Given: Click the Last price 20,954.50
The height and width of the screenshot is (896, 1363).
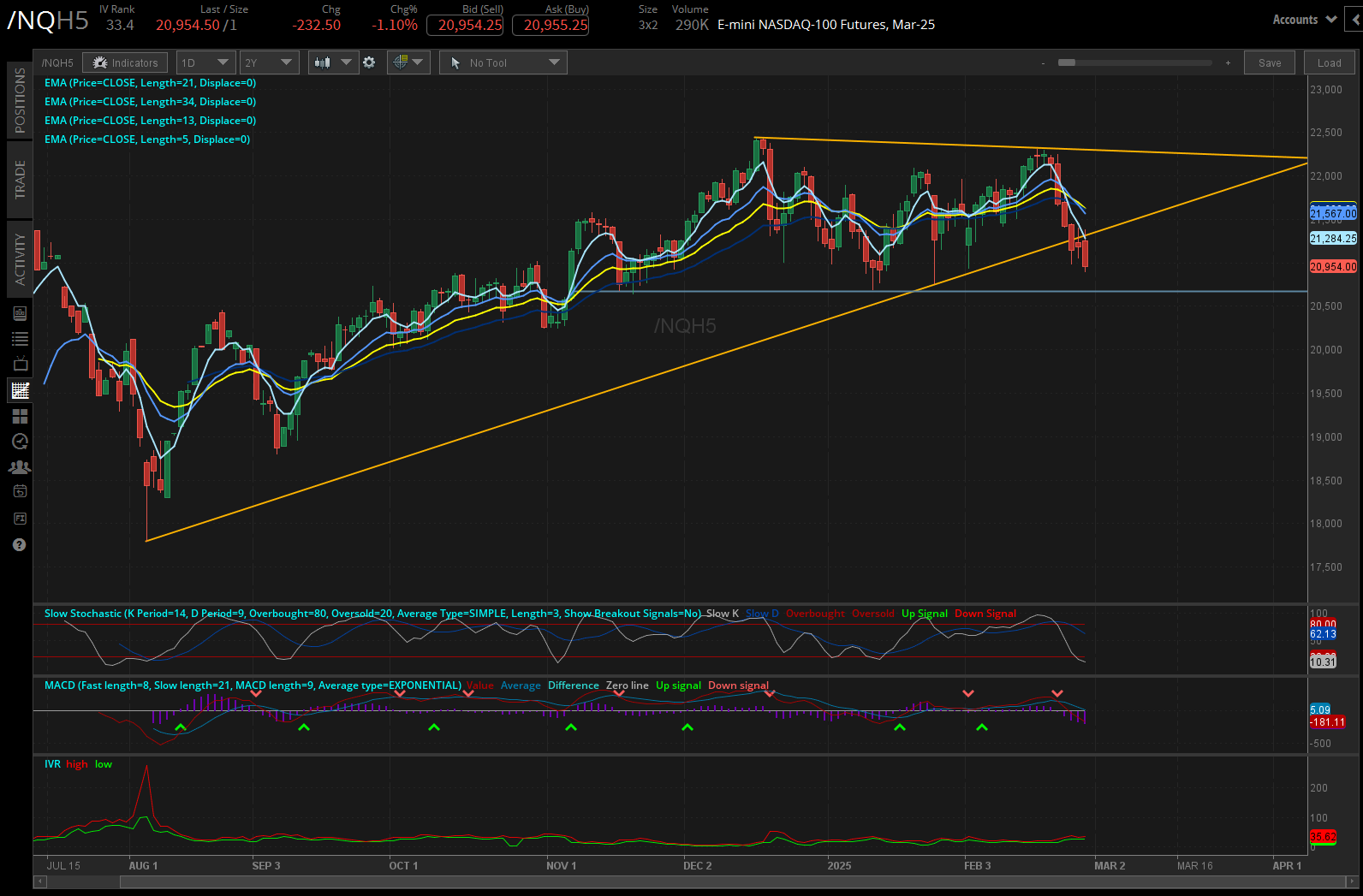Looking at the screenshot, I should coord(187,25).
